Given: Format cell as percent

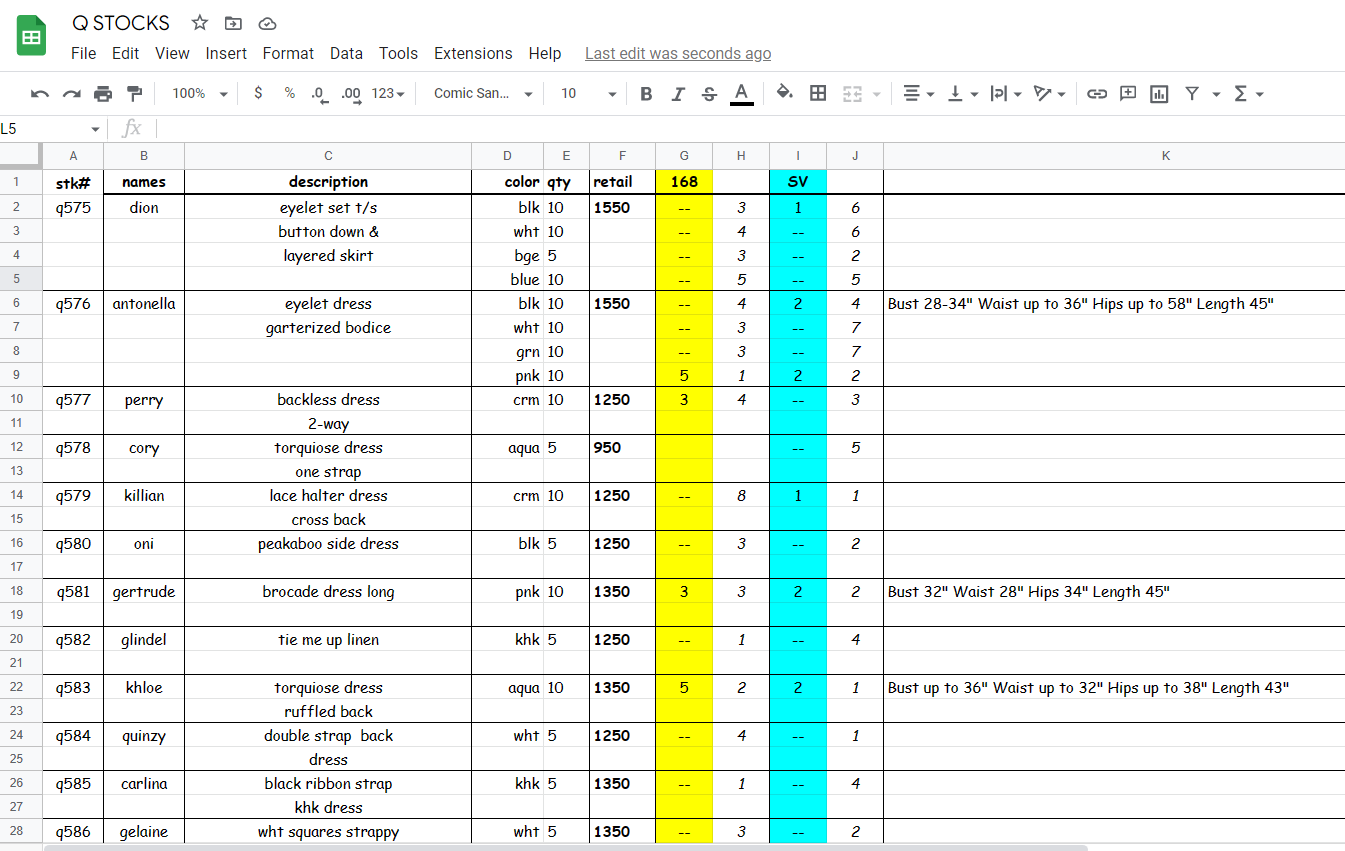Looking at the screenshot, I should 289,93.
